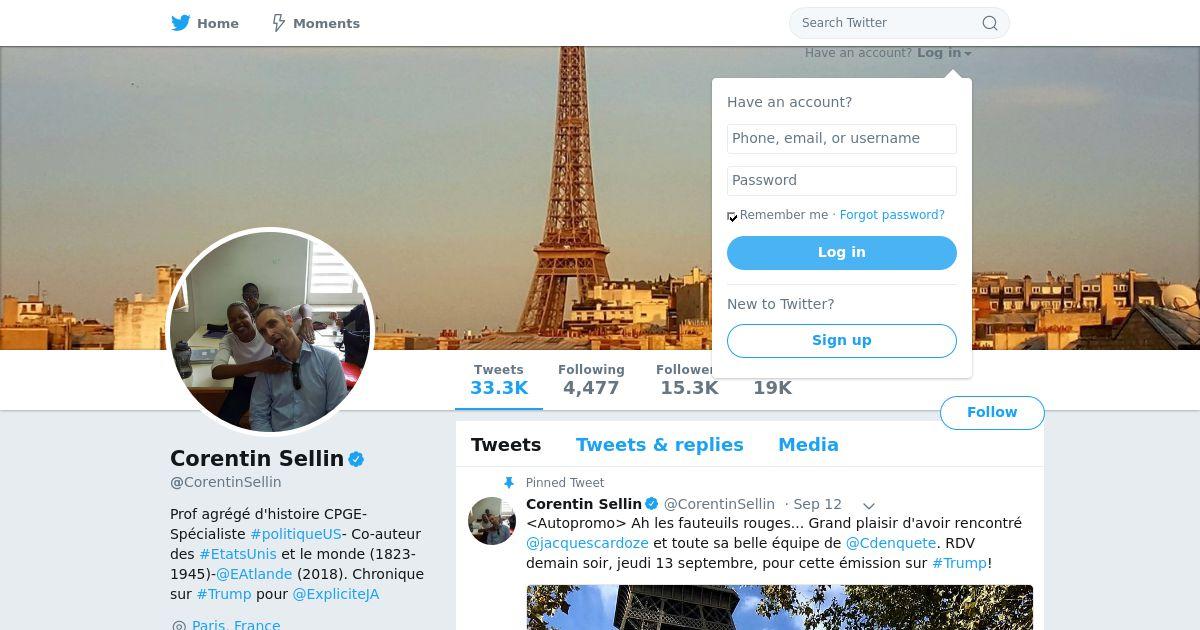
Task: Expand the pinned tweet options chevron
Action: coord(869,505)
